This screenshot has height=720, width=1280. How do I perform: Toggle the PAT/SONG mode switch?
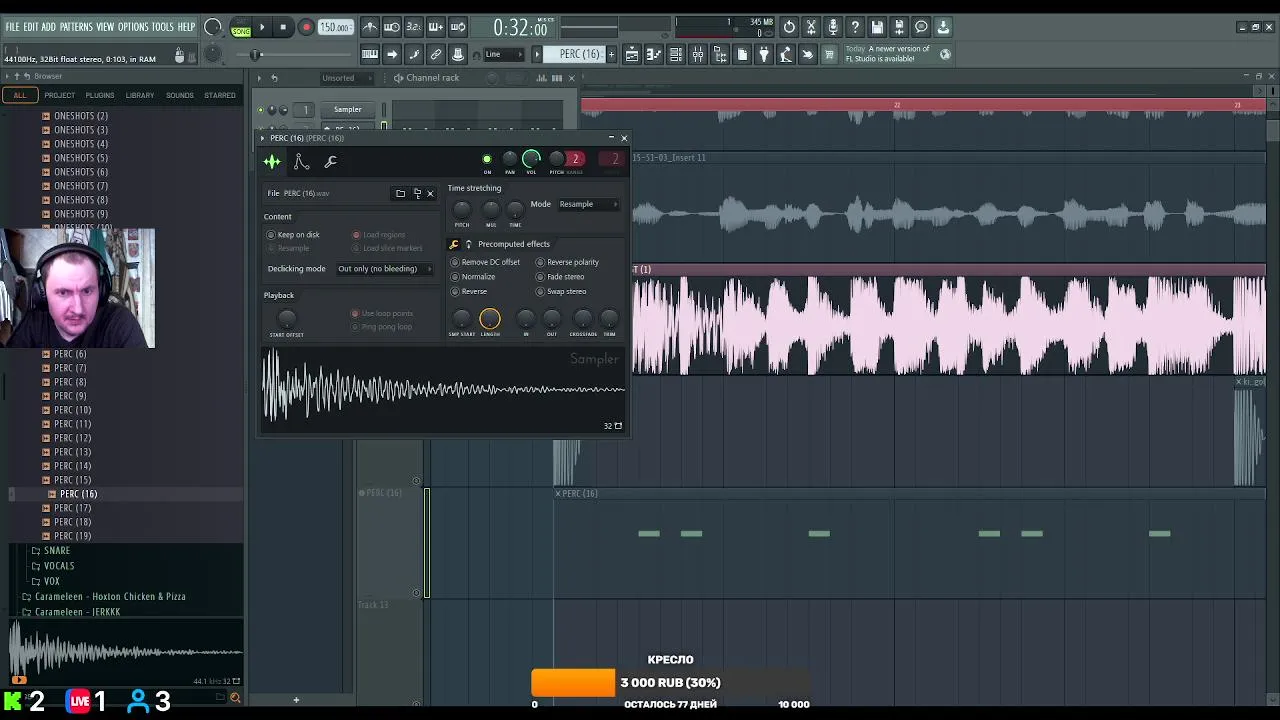point(241,27)
